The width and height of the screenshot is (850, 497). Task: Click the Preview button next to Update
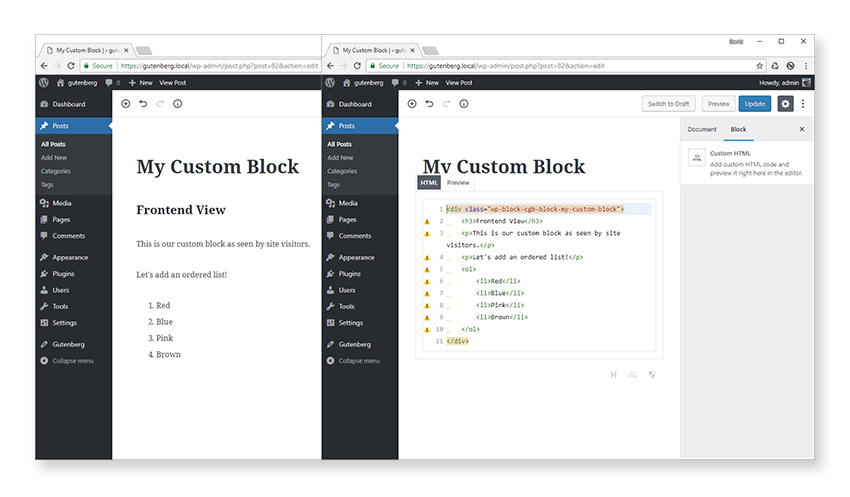pyautogui.click(x=718, y=104)
